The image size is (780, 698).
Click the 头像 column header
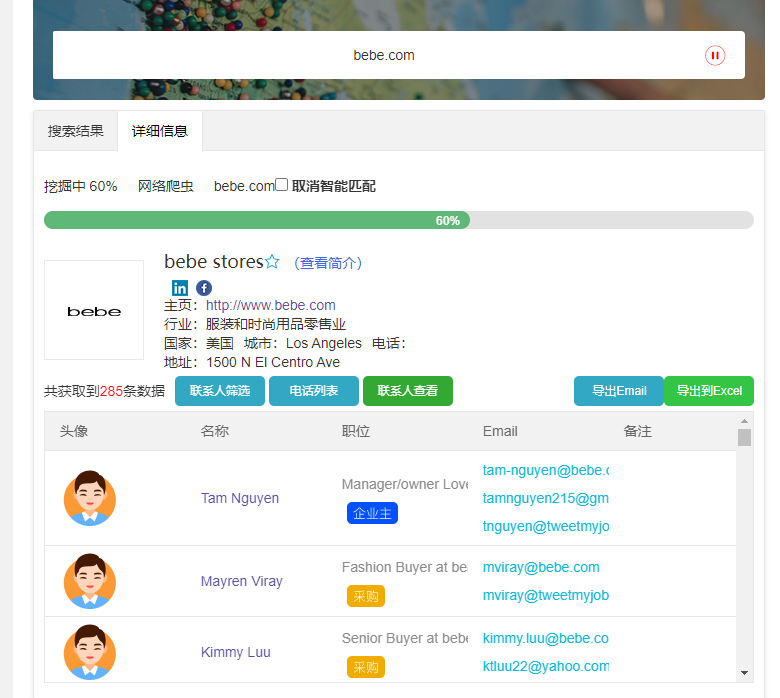[74, 431]
